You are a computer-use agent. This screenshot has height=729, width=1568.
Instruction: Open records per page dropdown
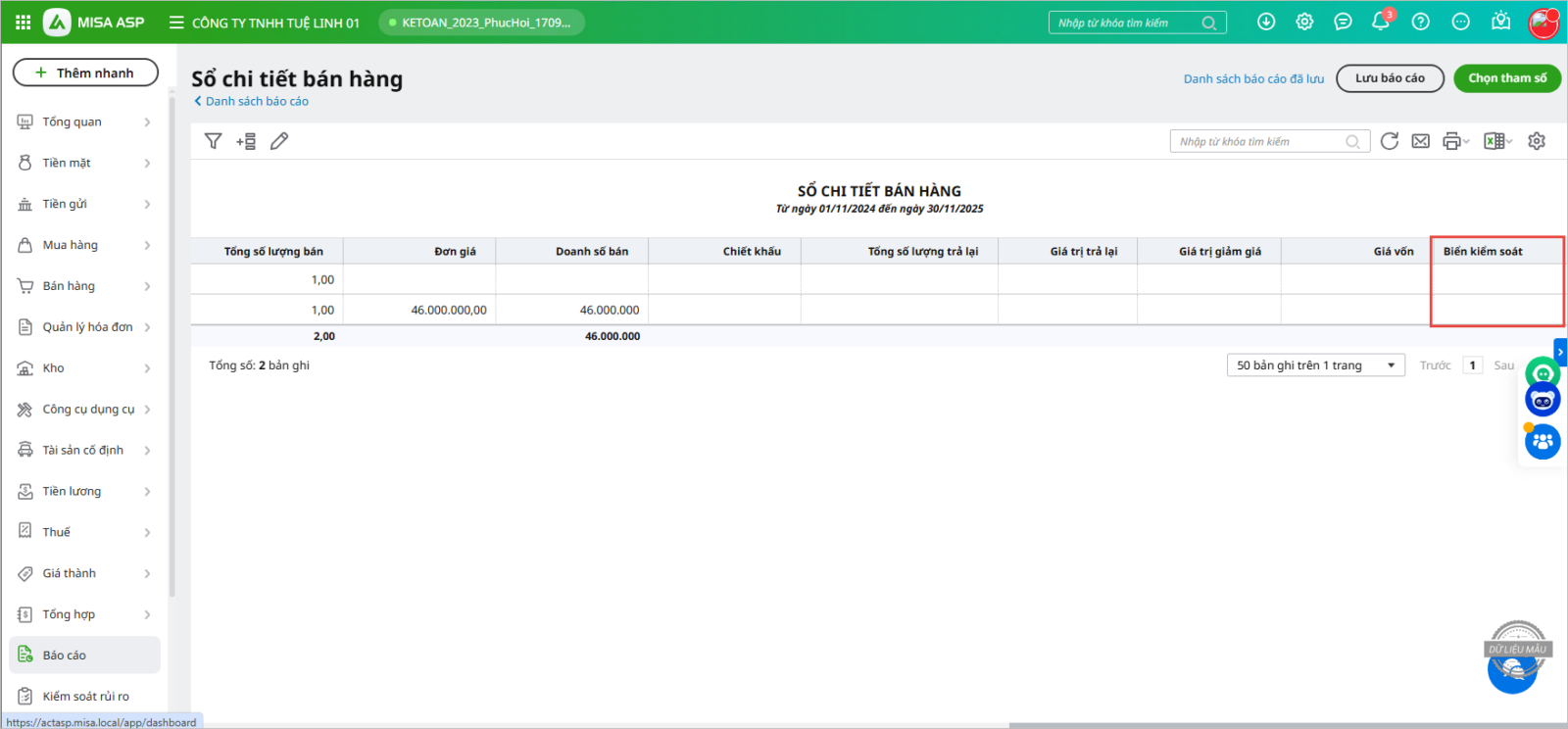coord(1315,365)
